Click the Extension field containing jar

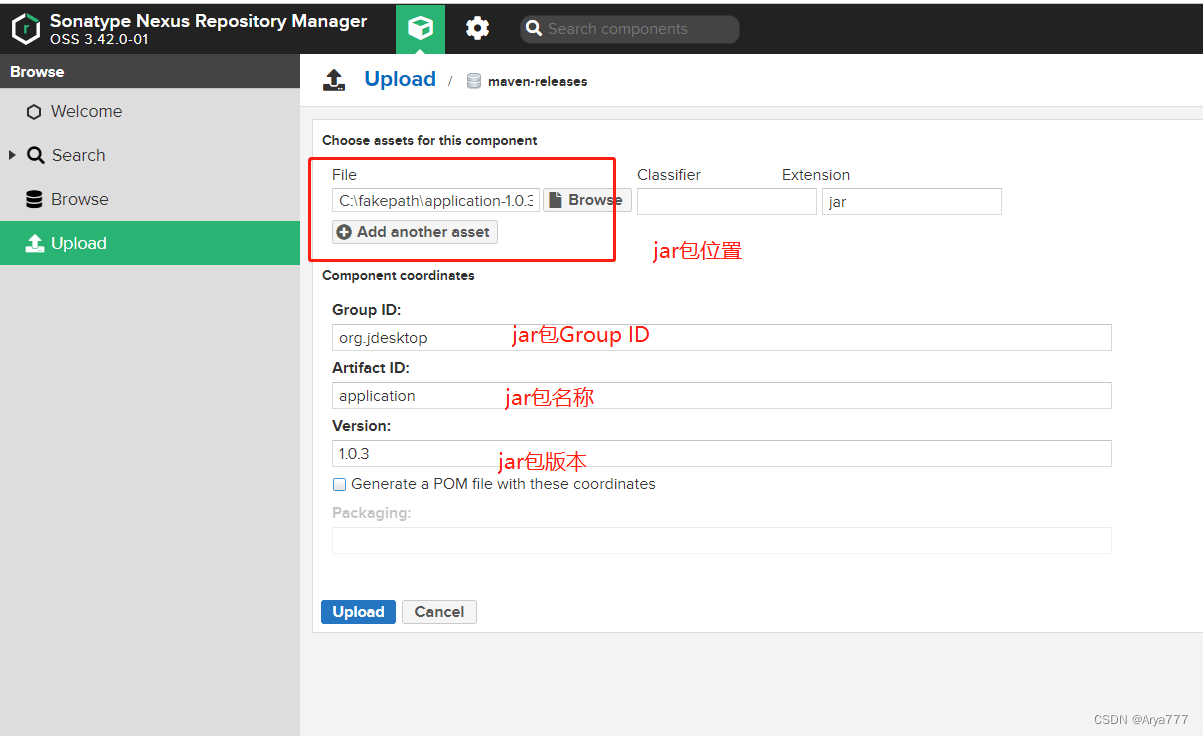point(912,201)
